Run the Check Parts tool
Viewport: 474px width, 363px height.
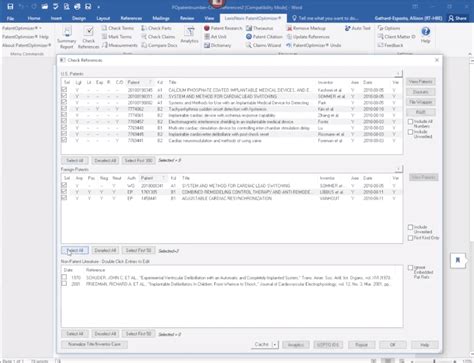pyautogui.click(x=156, y=28)
